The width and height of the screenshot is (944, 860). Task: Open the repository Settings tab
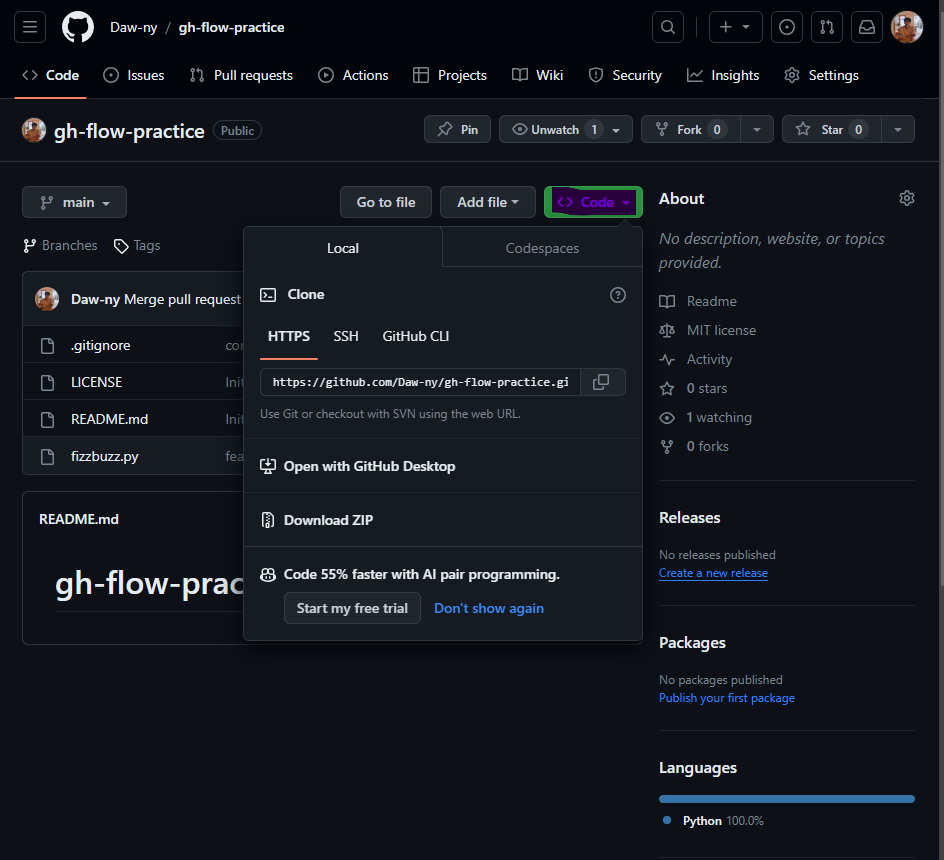coord(821,75)
